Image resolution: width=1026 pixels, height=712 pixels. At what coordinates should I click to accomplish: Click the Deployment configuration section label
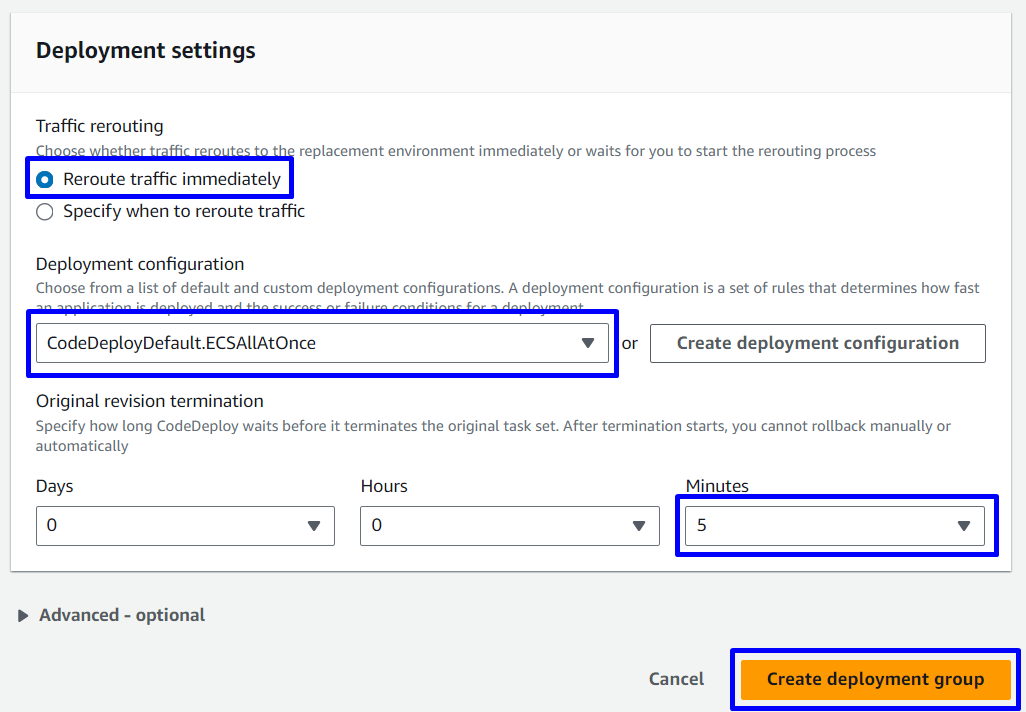click(x=140, y=264)
